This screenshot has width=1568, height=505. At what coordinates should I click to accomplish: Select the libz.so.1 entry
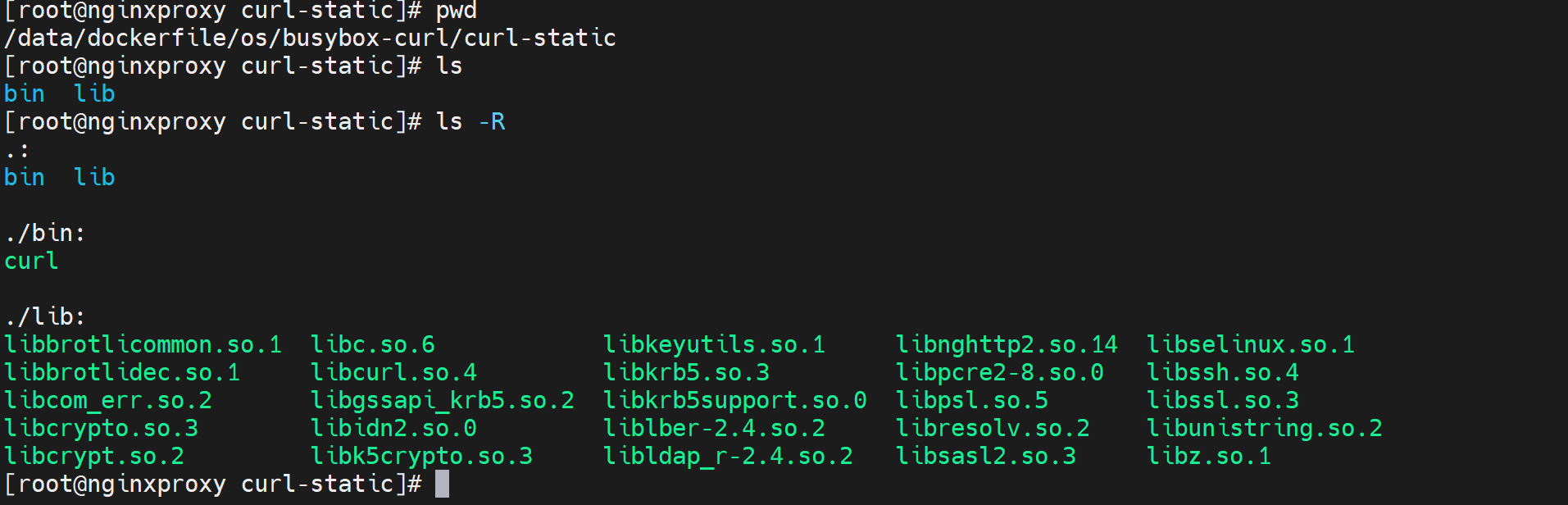pyautogui.click(x=1208, y=456)
